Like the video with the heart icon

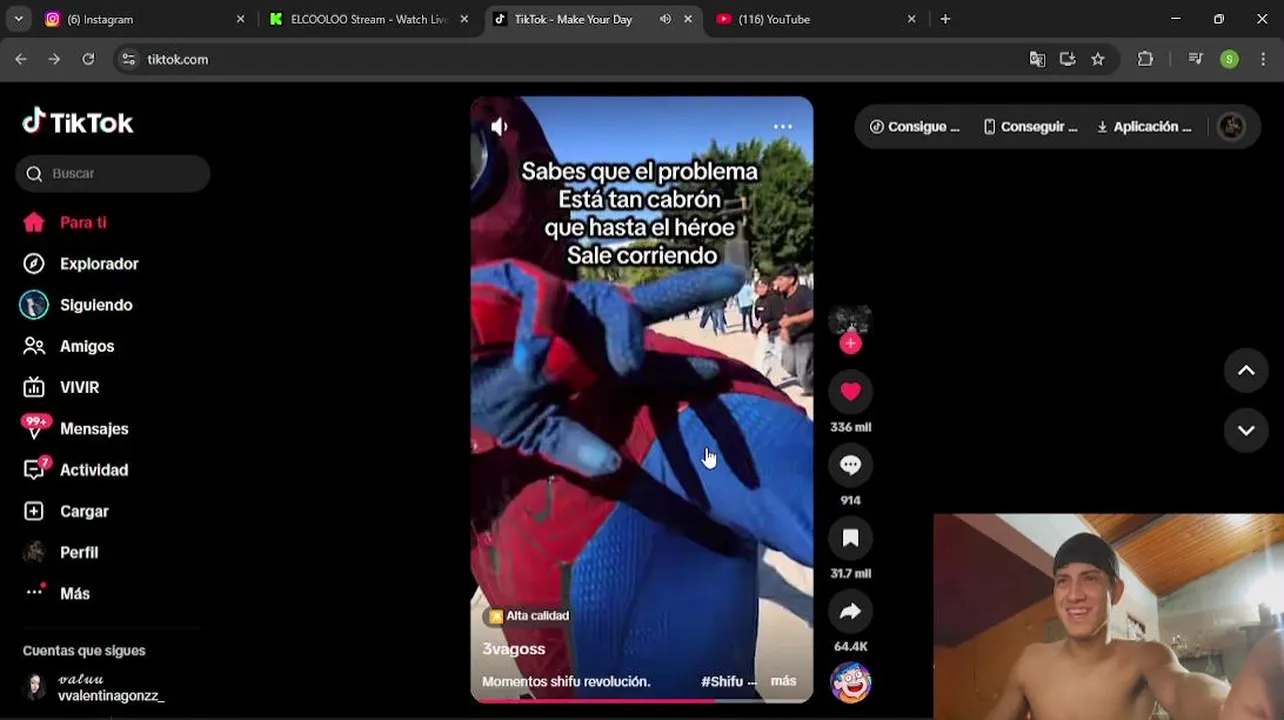(x=850, y=392)
